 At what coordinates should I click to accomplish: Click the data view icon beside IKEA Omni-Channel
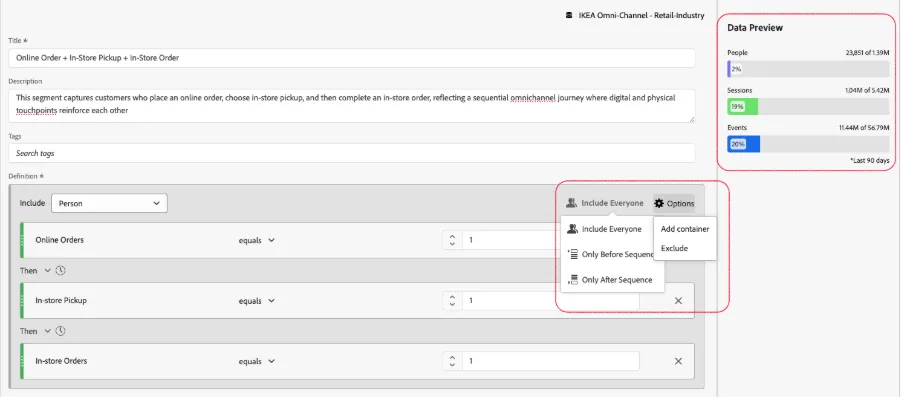pyautogui.click(x=569, y=16)
